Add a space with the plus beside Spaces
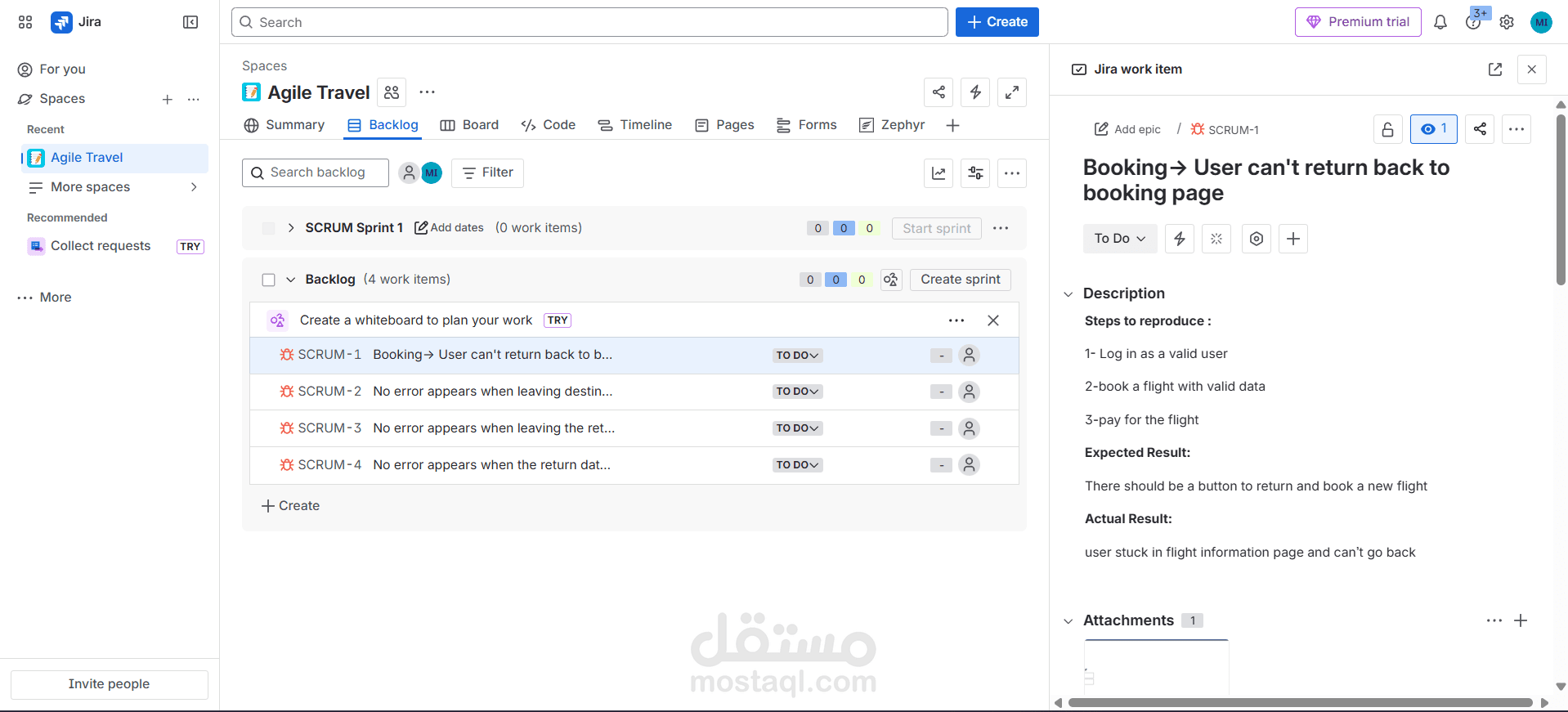Image resolution: width=1568 pixels, height=712 pixels. click(x=168, y=99)
